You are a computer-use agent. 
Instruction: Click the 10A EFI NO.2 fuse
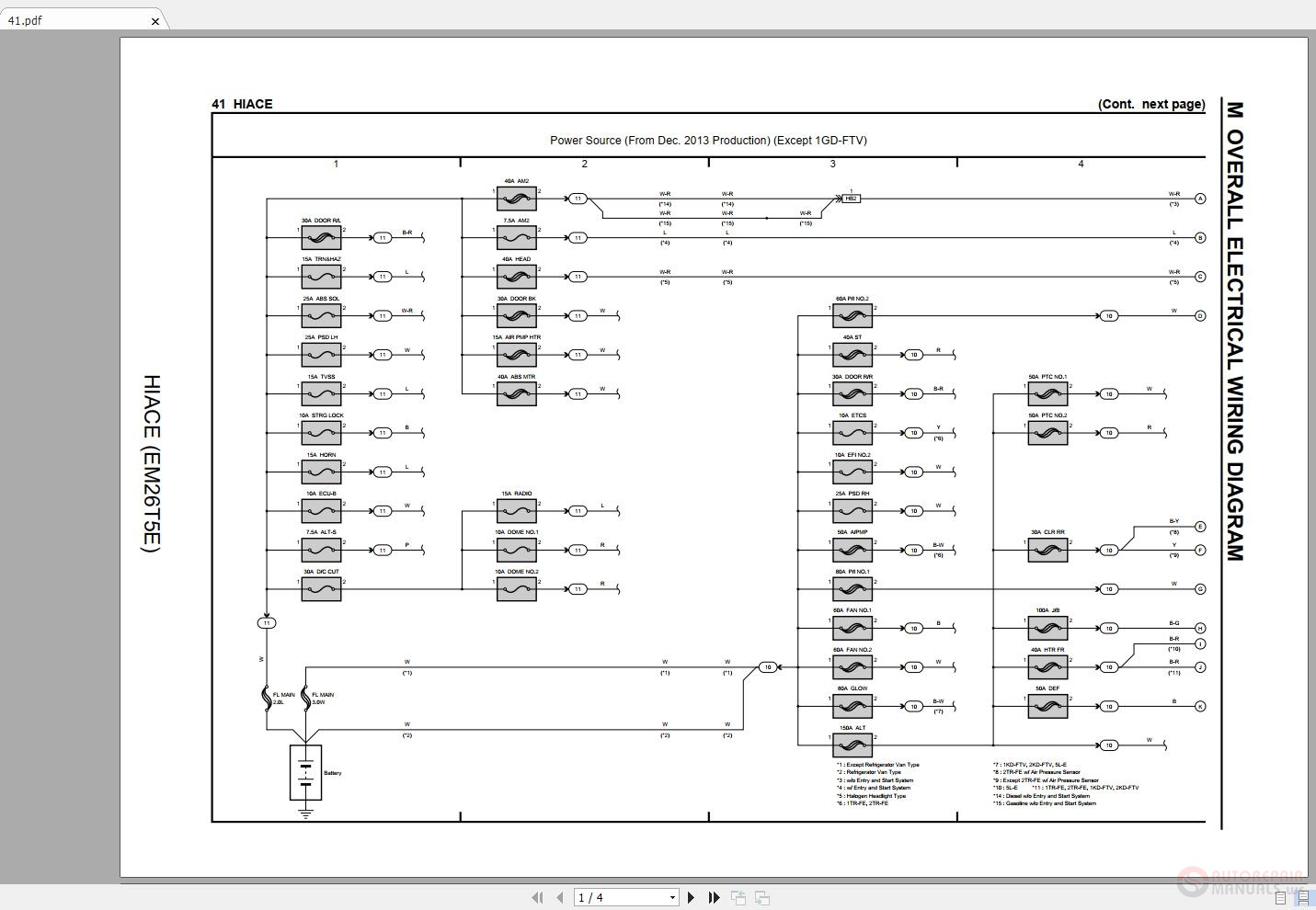point(853,472)
